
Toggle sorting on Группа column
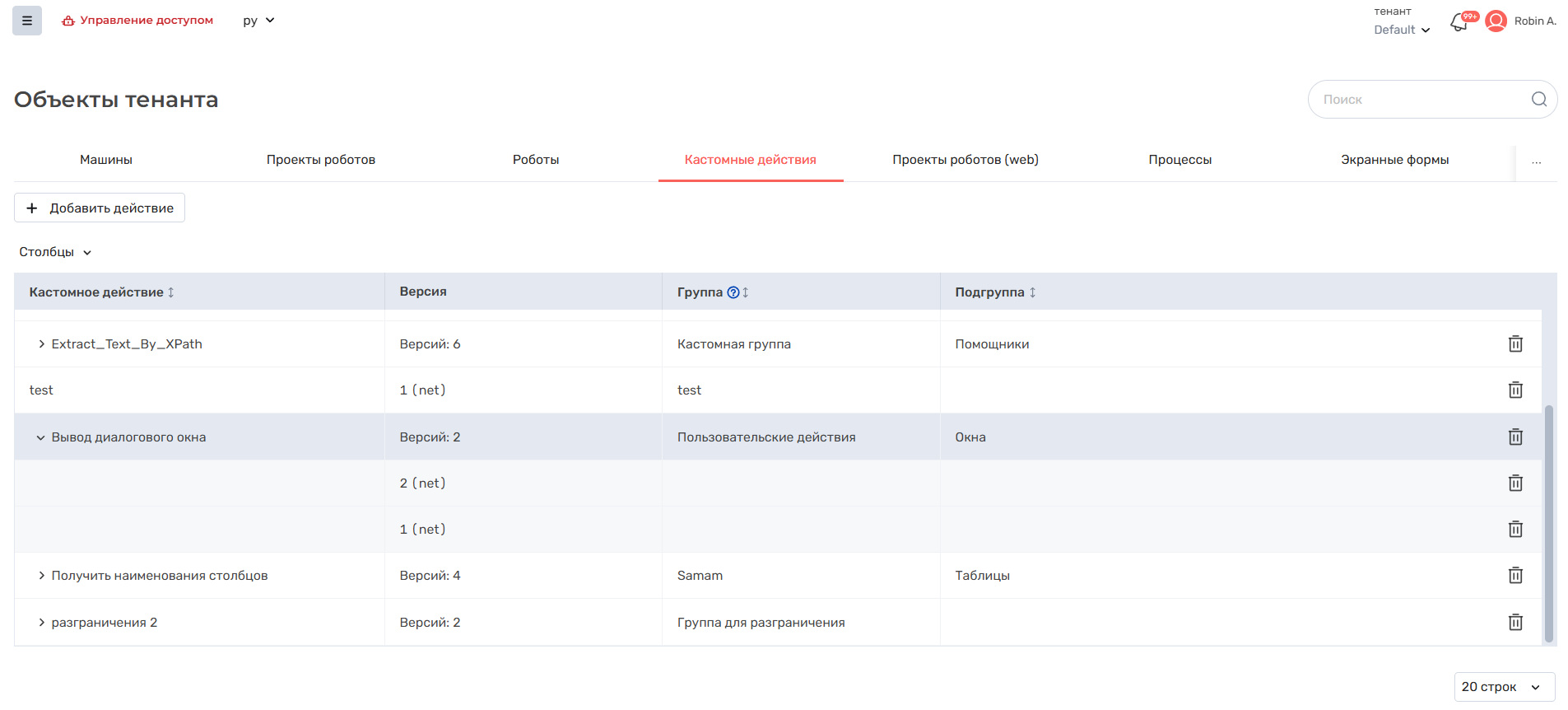coord(746,292)
